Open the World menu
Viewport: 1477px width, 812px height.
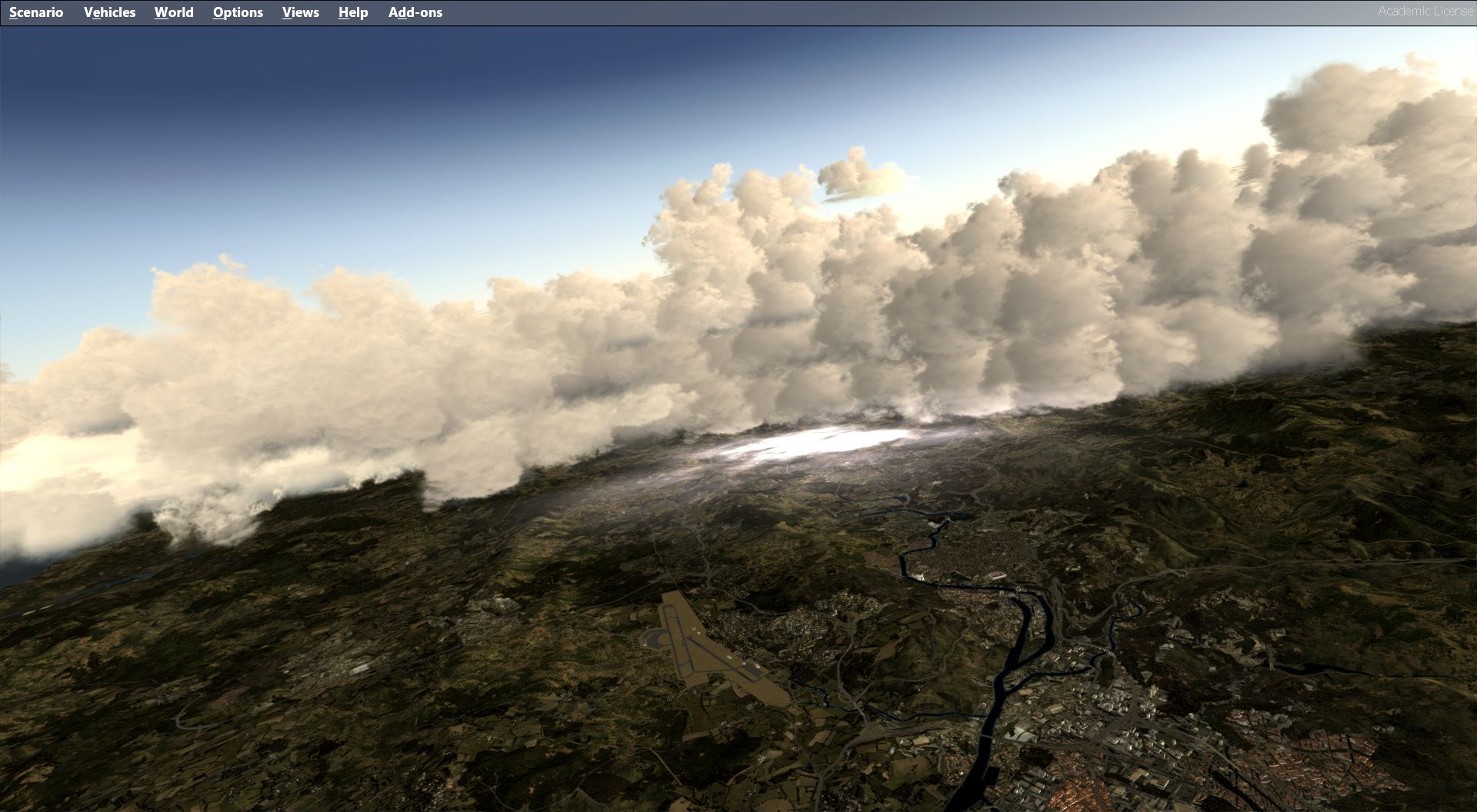coord(174,12)
